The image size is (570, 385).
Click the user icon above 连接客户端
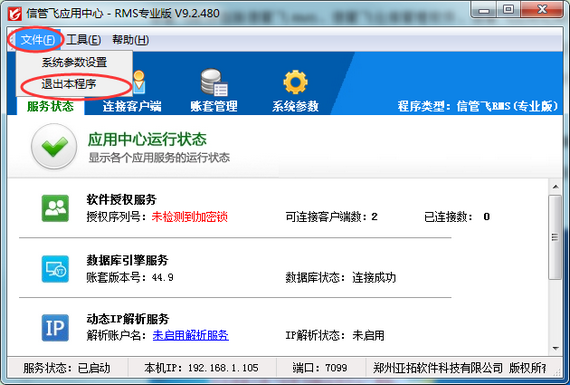pos(139,82)
